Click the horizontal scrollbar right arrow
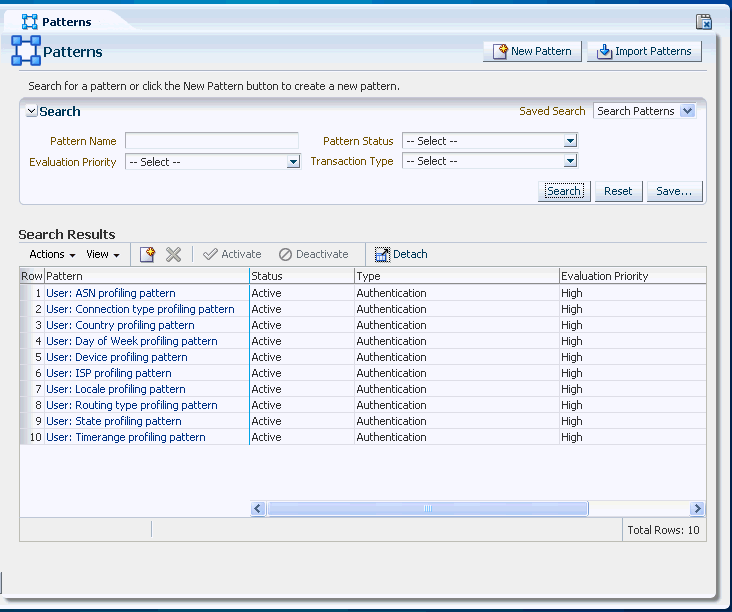The width and height of the screenshot is (732, 612). tap(697, 508)
